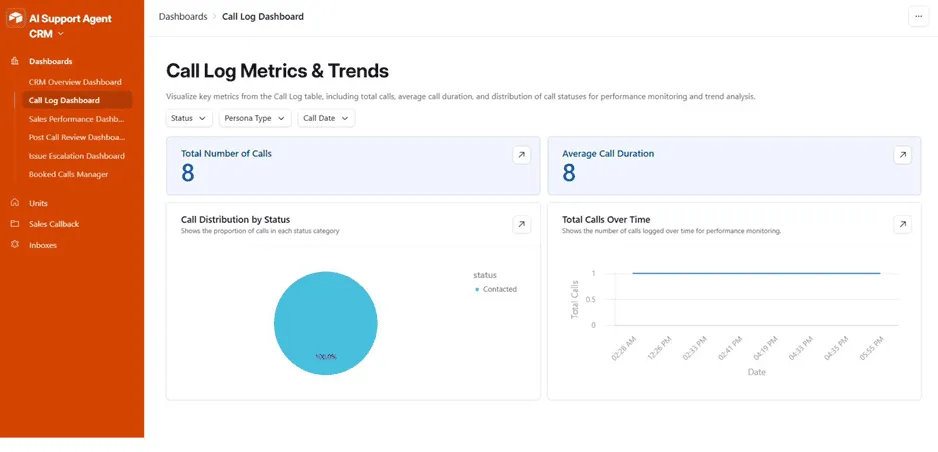Click the 12:26 PM axis label
This screenshot has width=938, height=452.
[659, 347]
